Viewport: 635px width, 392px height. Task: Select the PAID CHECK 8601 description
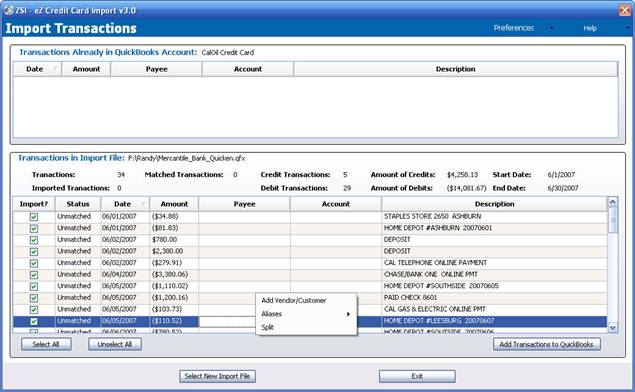click(410, 298)
